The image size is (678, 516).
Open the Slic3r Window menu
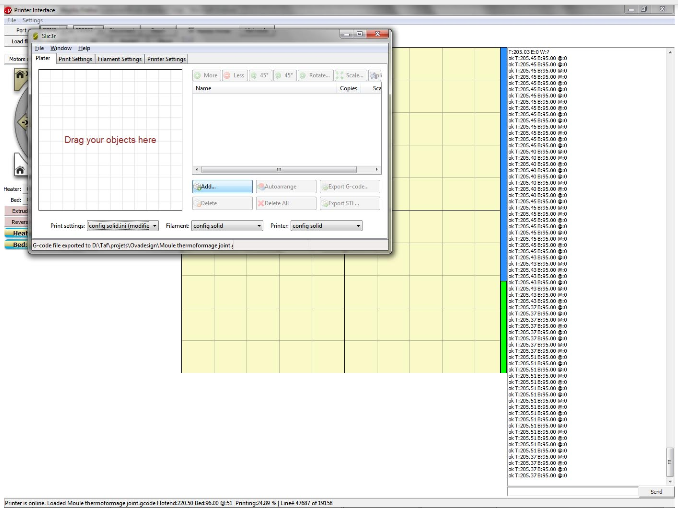point(61,47)
